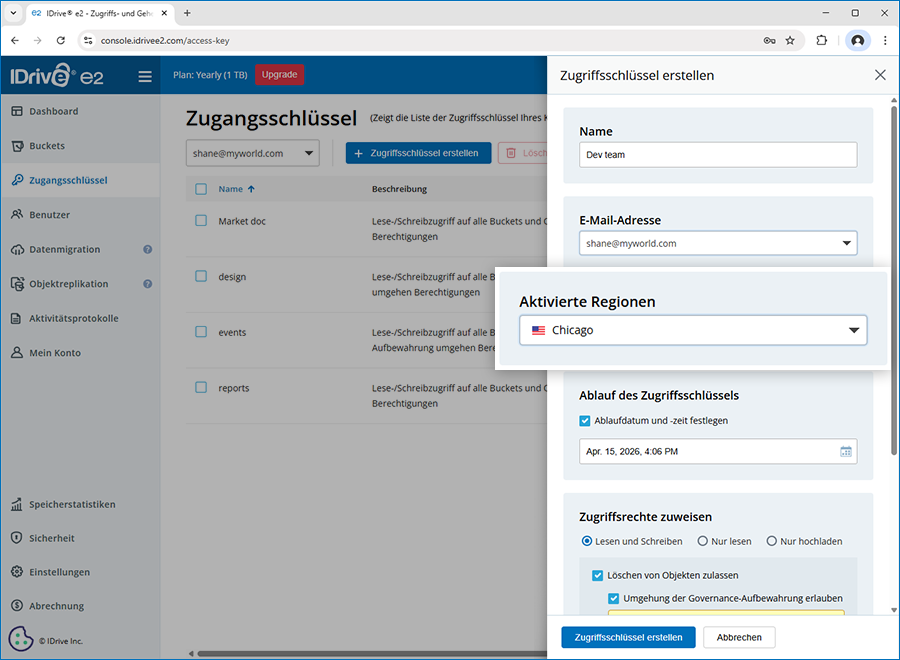The width and height of the screenshot is (900, 660).
Task: Click the help icon next to Objektreplikation
Action: [x=147, y=284]
